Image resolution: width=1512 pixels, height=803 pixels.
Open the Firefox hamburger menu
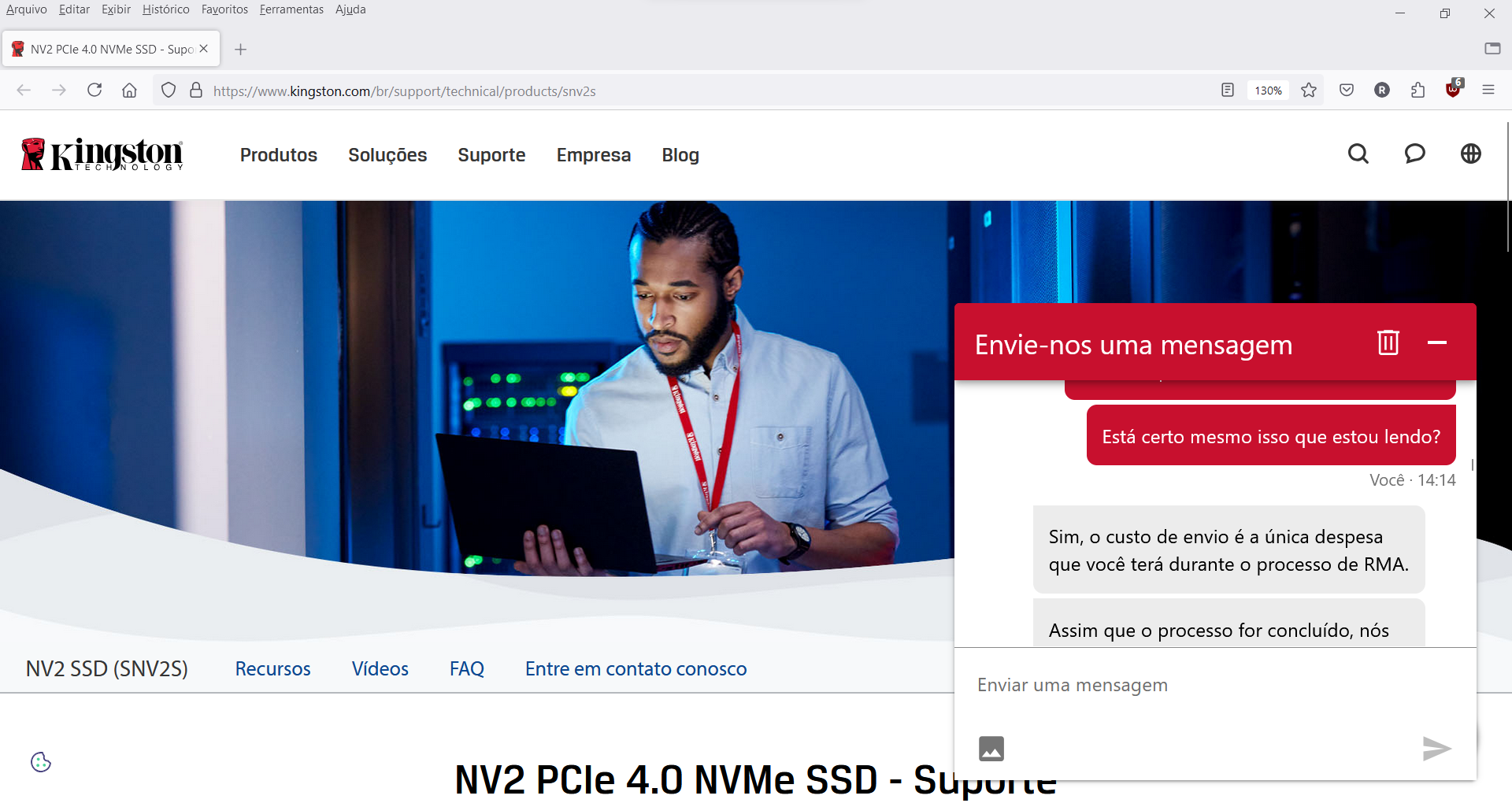[1488, 91]
